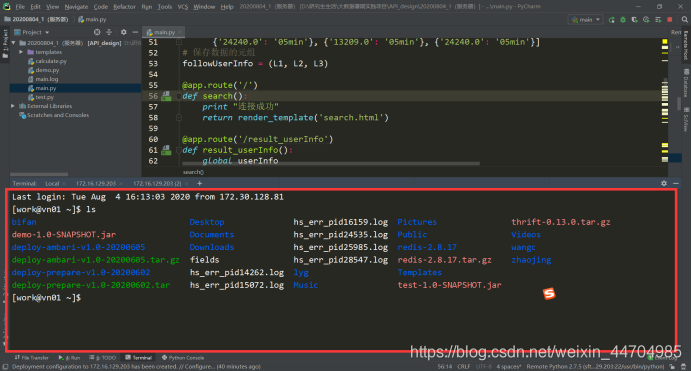Click UTF-8 encoding in status bar
The image size is (692, 371).
(484, 367)
